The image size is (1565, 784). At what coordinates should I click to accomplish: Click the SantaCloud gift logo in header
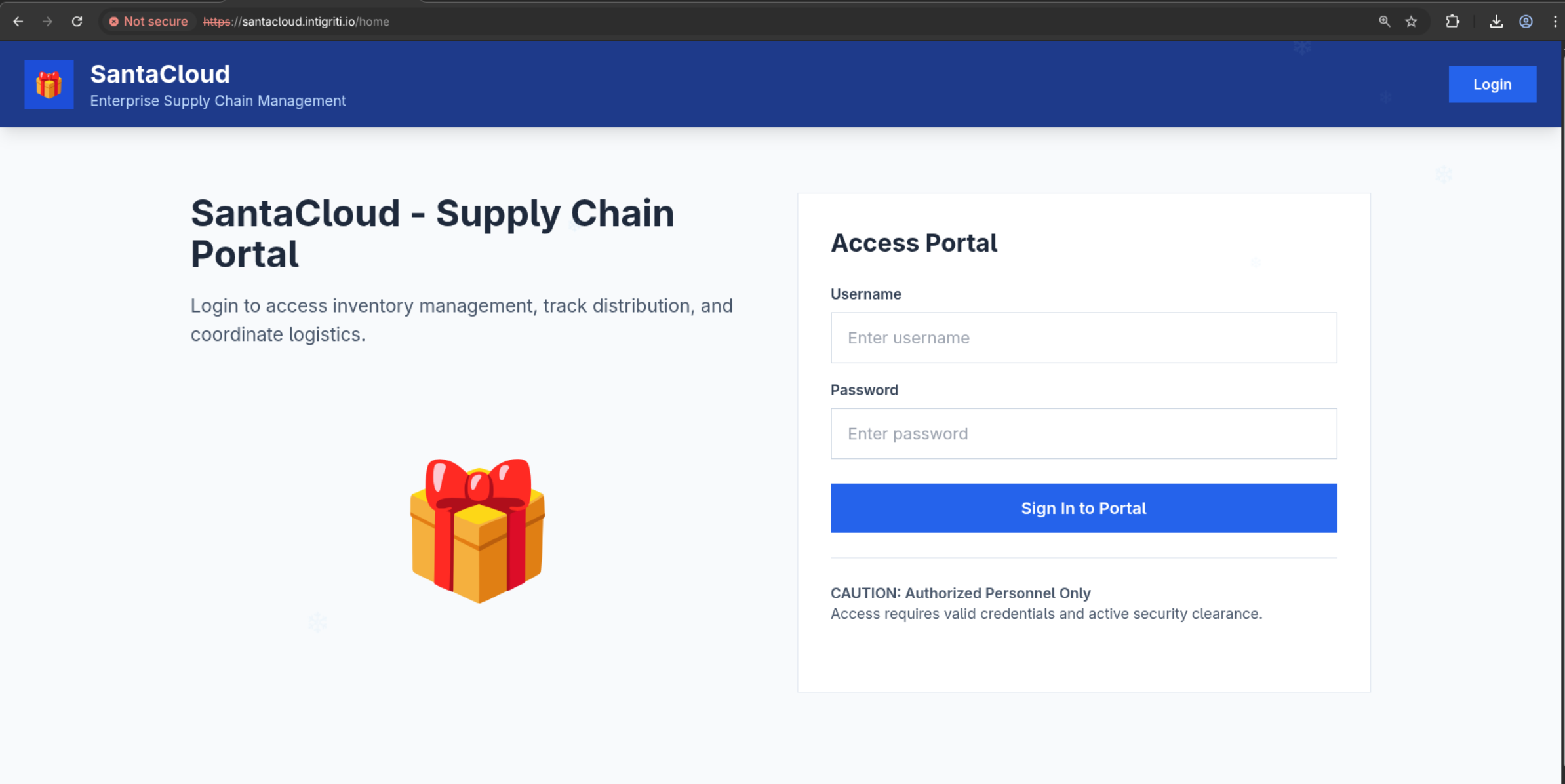49,85
